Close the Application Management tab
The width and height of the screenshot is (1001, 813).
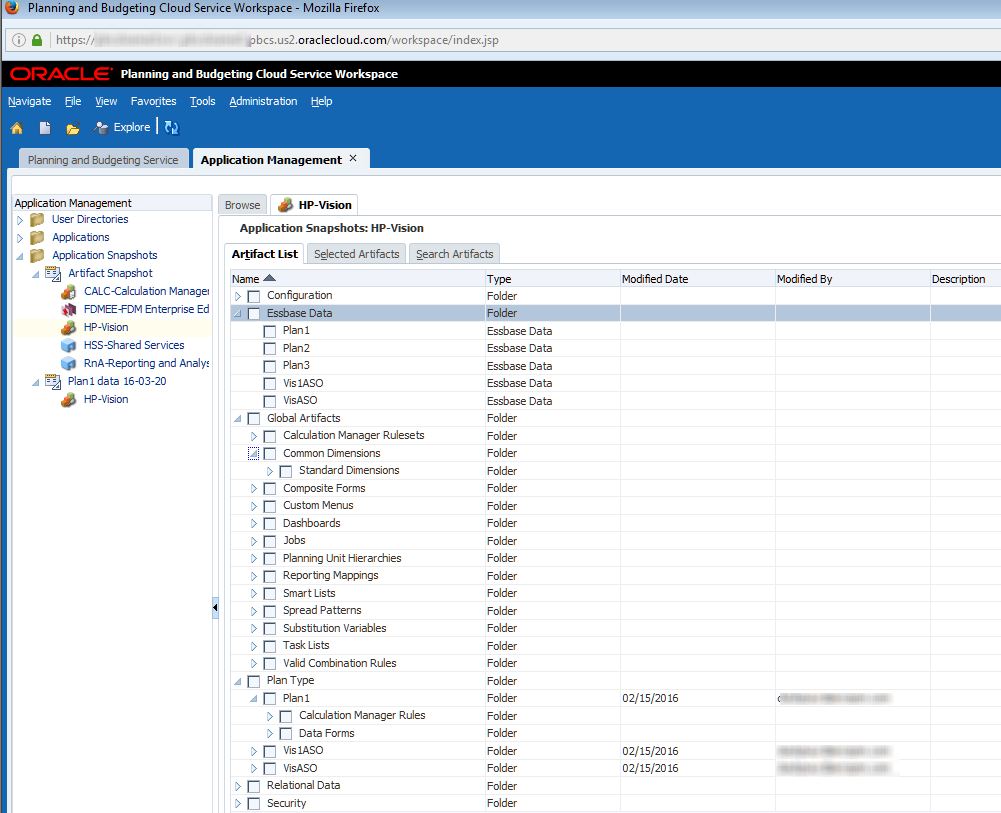tap(353, 158)
